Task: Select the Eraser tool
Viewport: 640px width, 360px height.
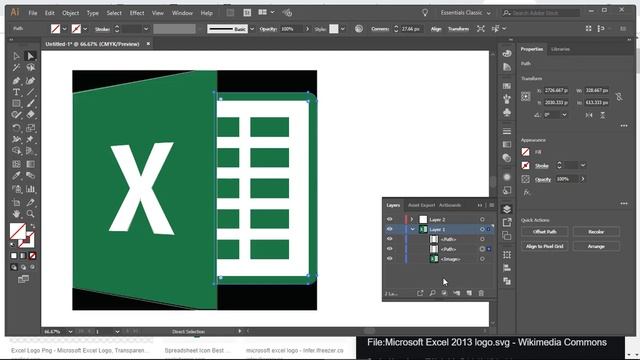Action: (x=30, y=115)
